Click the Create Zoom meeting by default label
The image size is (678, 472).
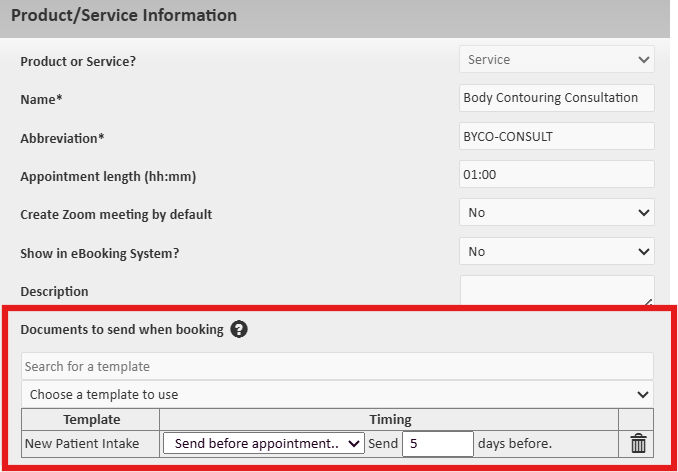(x=116, y=214)
